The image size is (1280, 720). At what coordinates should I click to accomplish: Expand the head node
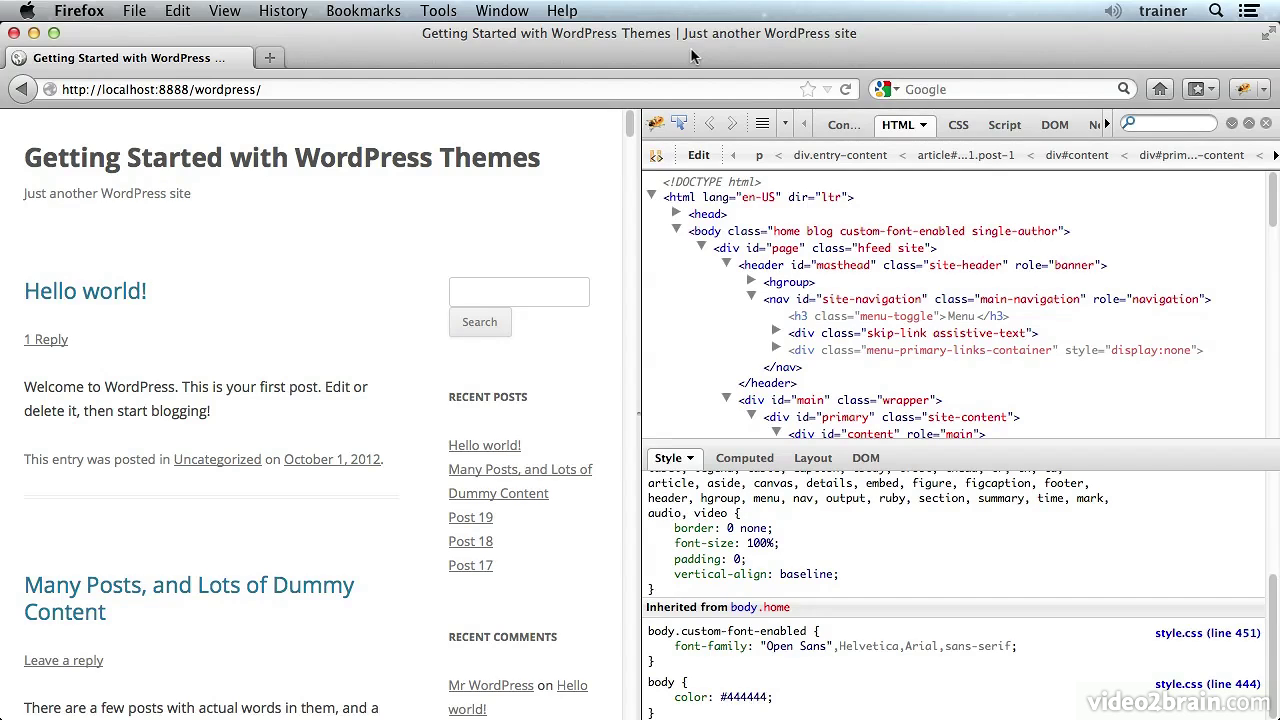click(677, 213)
